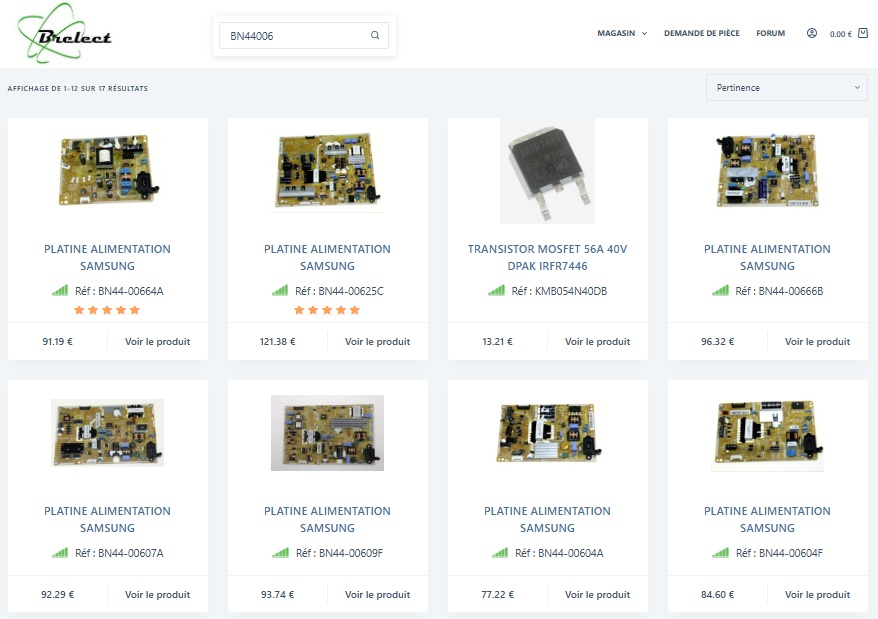Image resolution: width=878 pixels, height=619 pixels.
Task: Open BN44-00666B product image
Action: click(768, 170)
